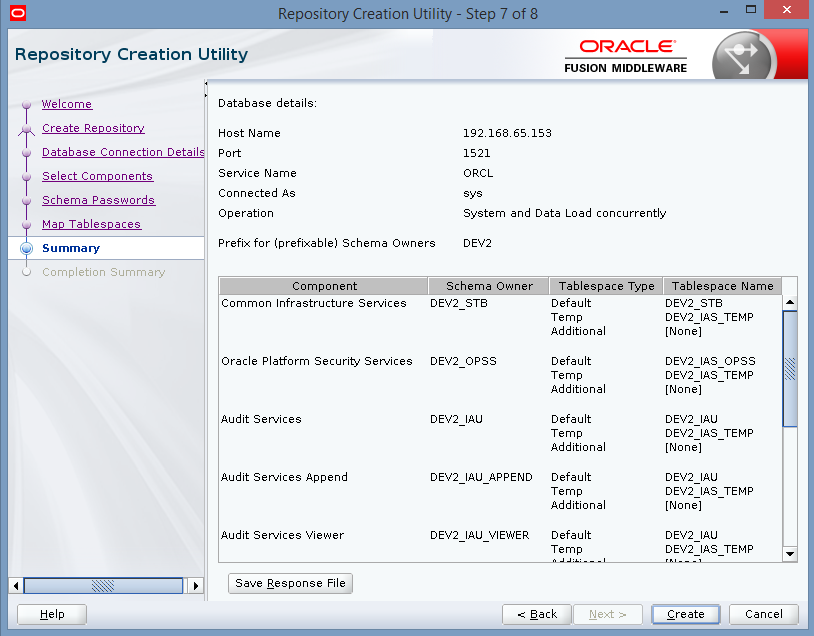The width and height of the screenshot is (814, 636).
Task: Click Create to build the schemas
Action: pos(685,614)
